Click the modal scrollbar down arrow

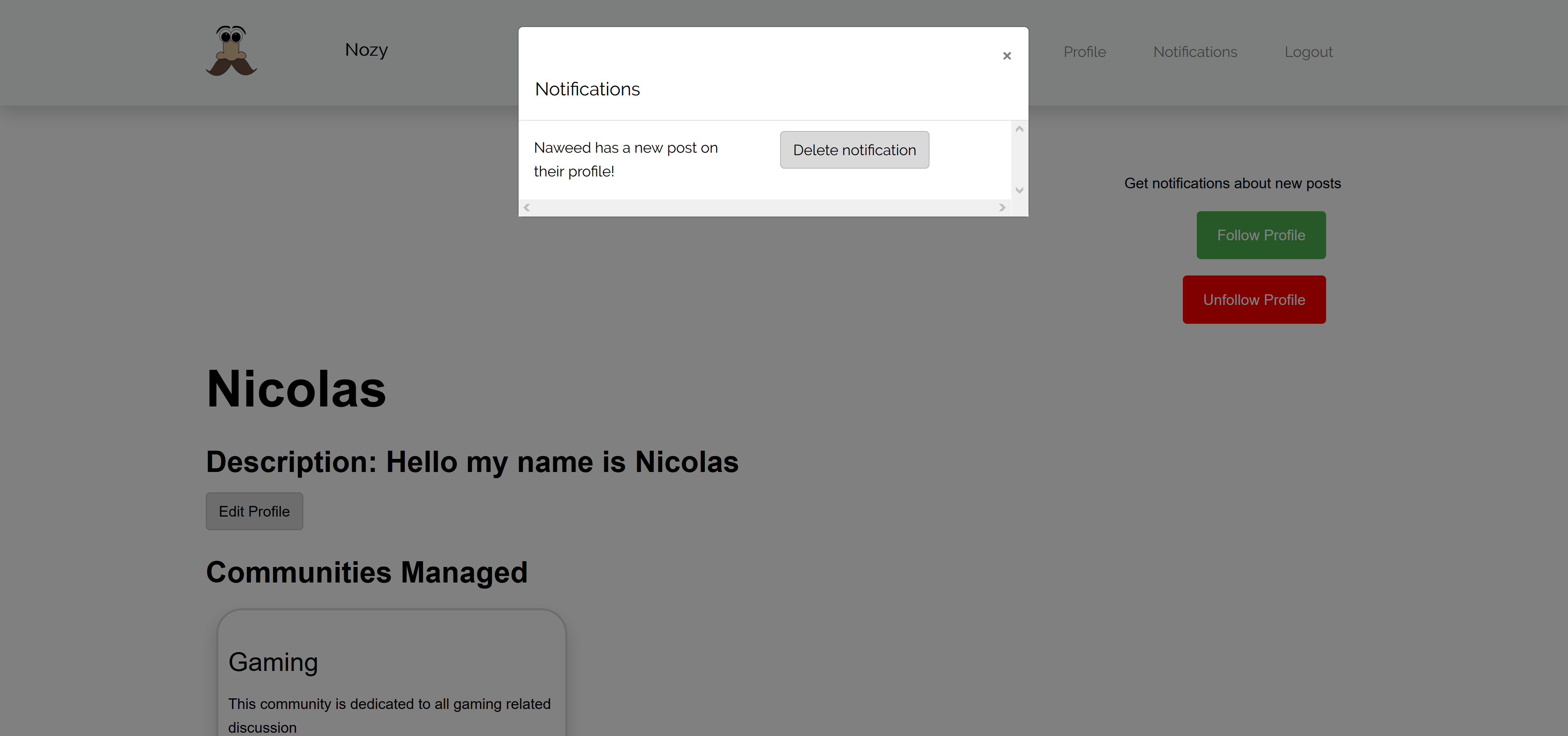pyautogui.click(x=1019, y=190)
